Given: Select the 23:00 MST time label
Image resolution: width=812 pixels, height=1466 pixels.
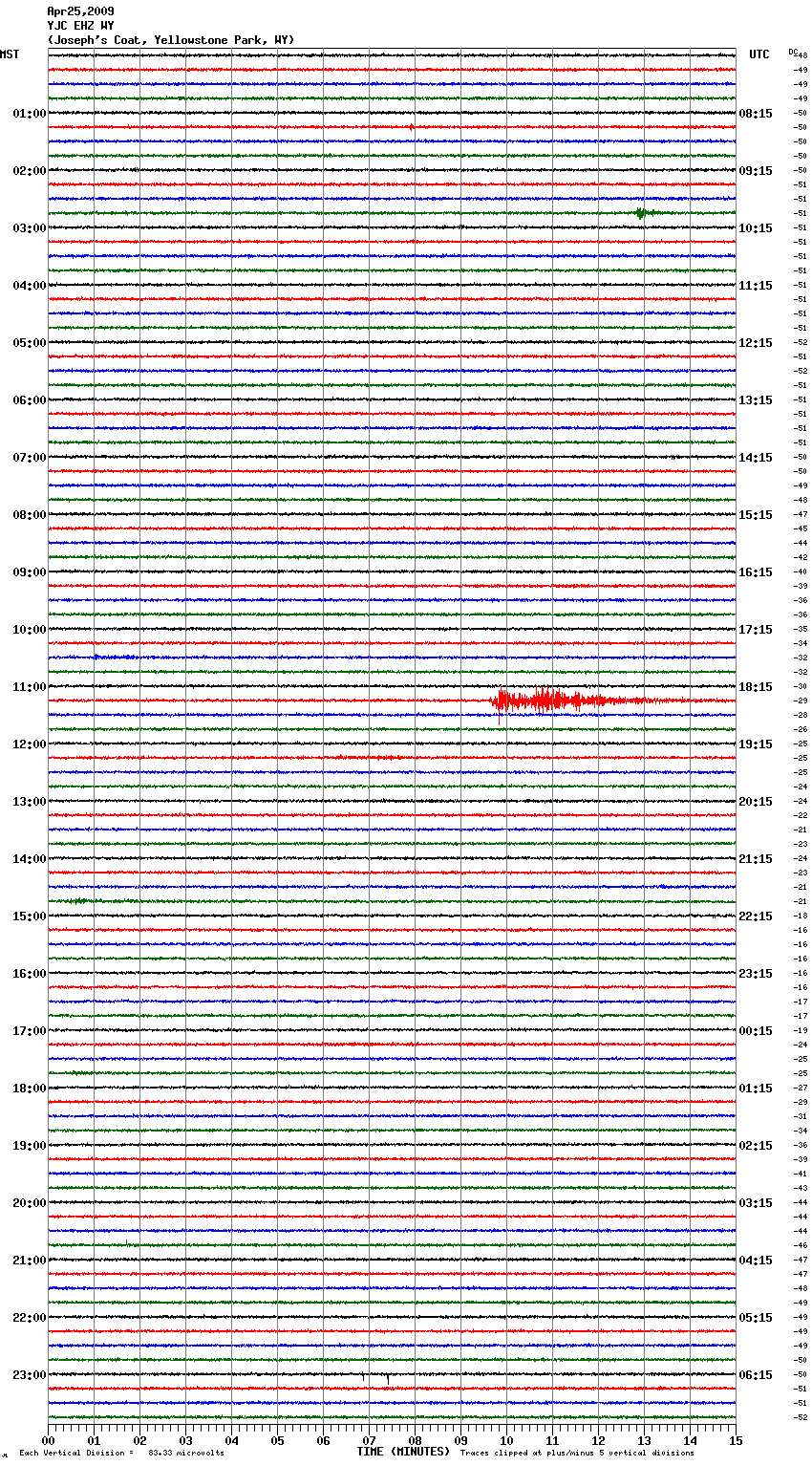Looking at the screenshot, I should (30, 1375).
